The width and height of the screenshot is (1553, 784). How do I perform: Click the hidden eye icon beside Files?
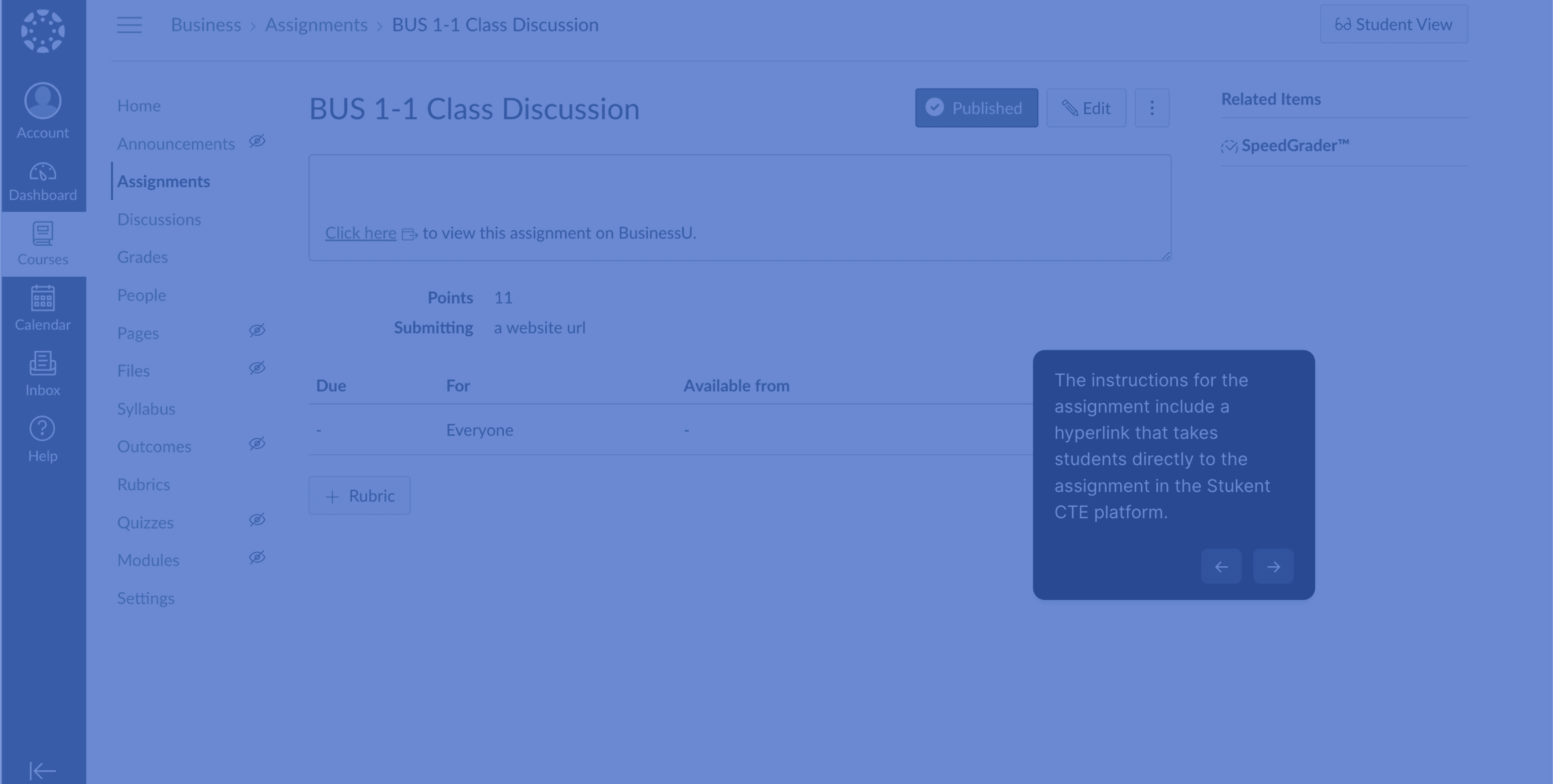click(x=258, y=368)
